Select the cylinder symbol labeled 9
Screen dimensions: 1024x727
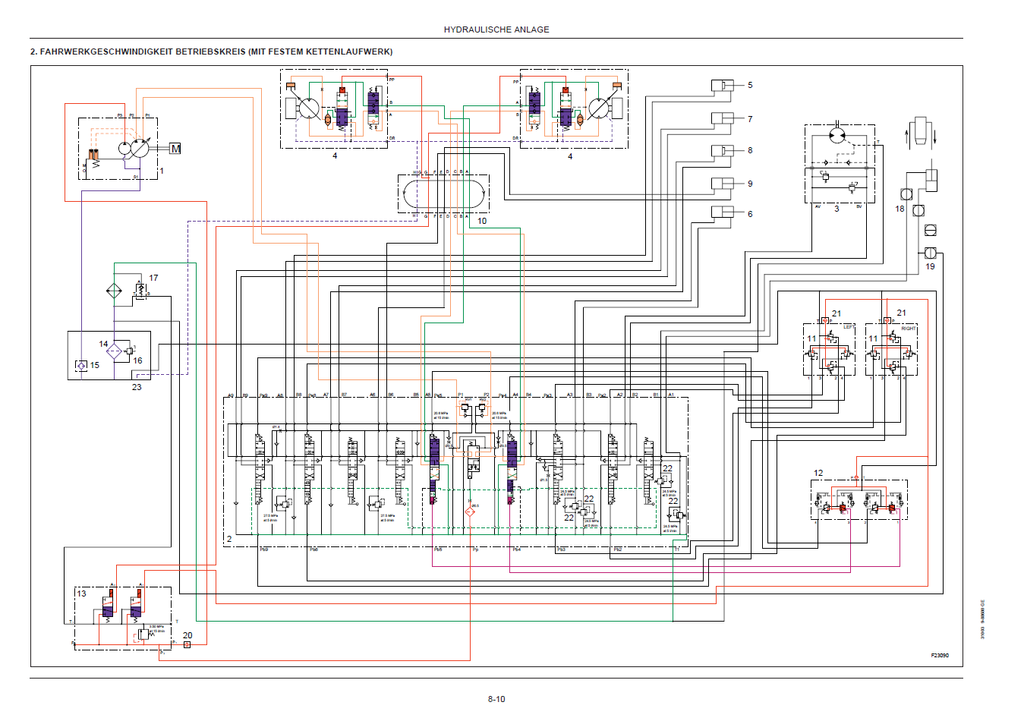[722, 184]
